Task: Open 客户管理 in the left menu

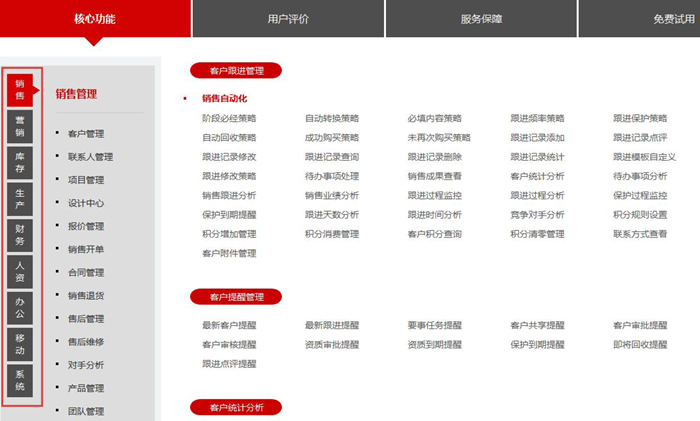Action: coord(86,134)
